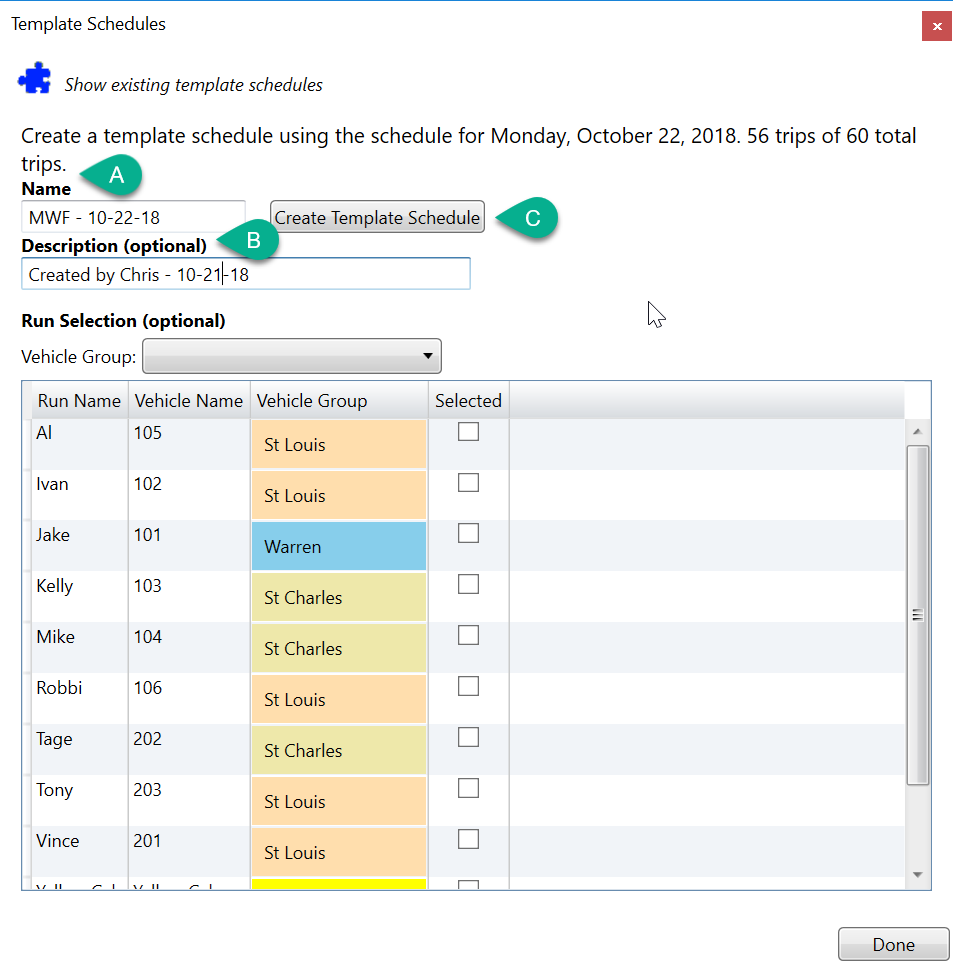Click the Done button
This screenshot has width=953, height=964.
click(x=893, y=943)
